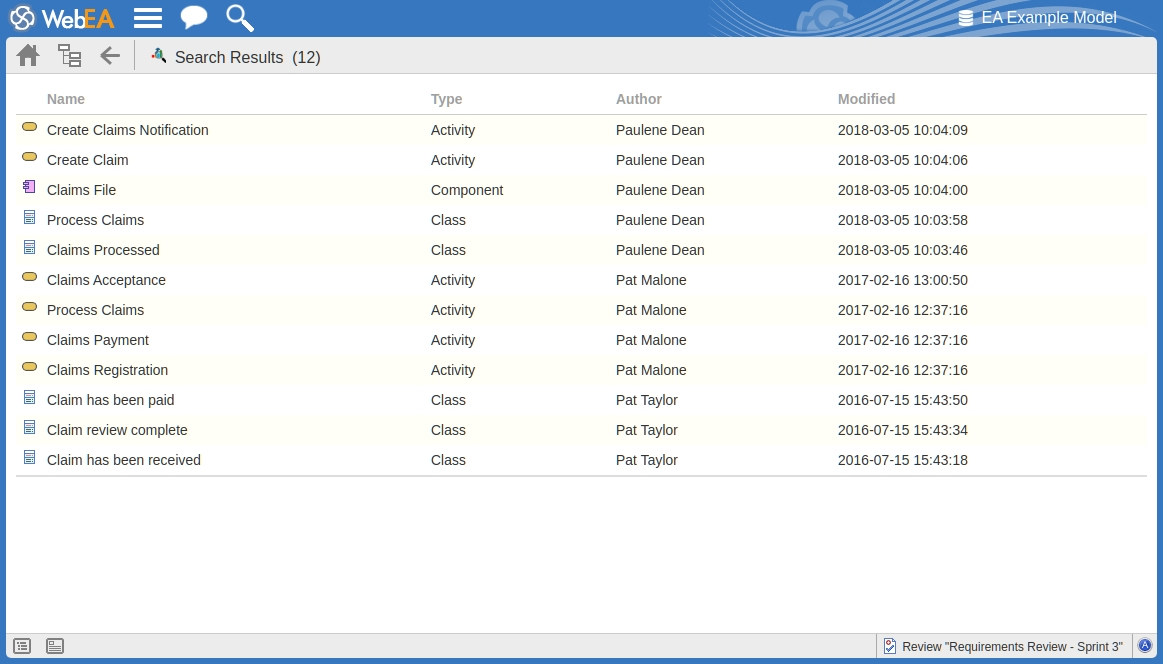Click the magnifying glass search icon
Image resolution: width=1163 pixels, height=664 pixels.
tap(240, 18)
